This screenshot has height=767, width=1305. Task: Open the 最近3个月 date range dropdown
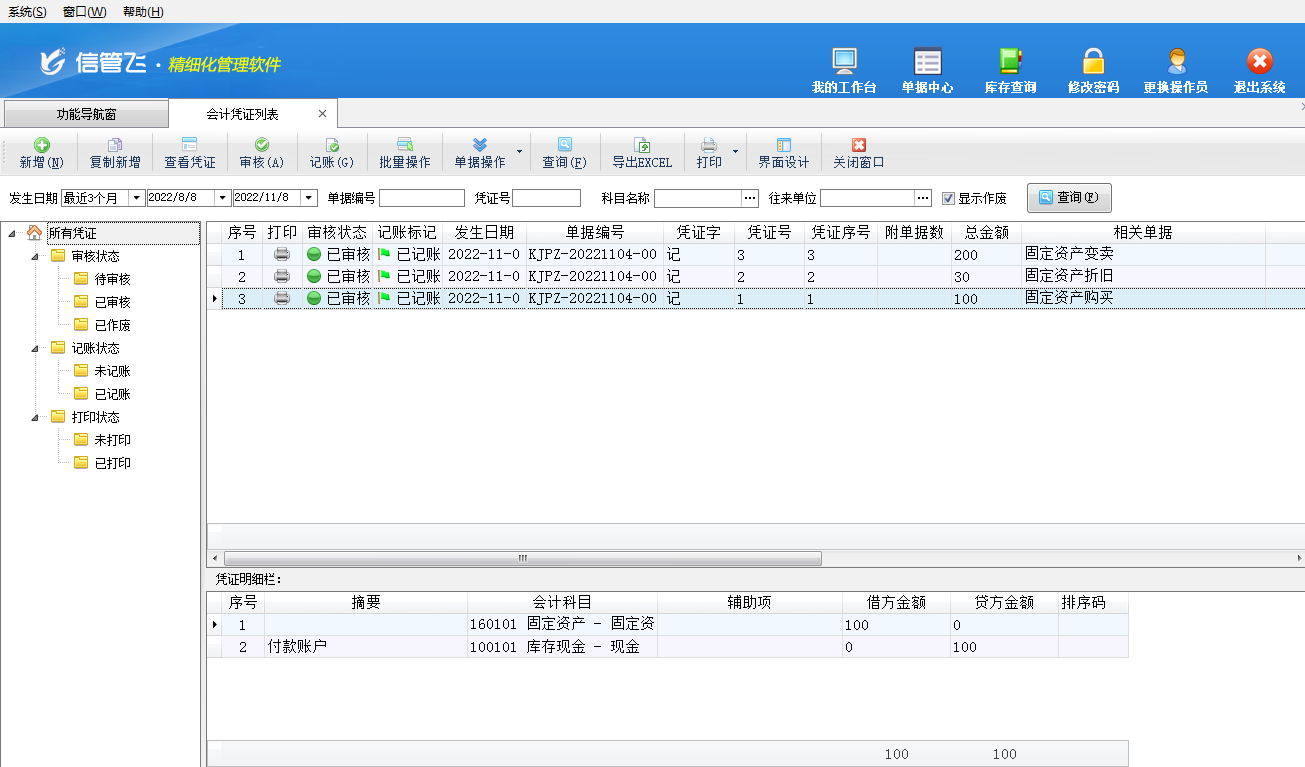click(x=136, y=198)
